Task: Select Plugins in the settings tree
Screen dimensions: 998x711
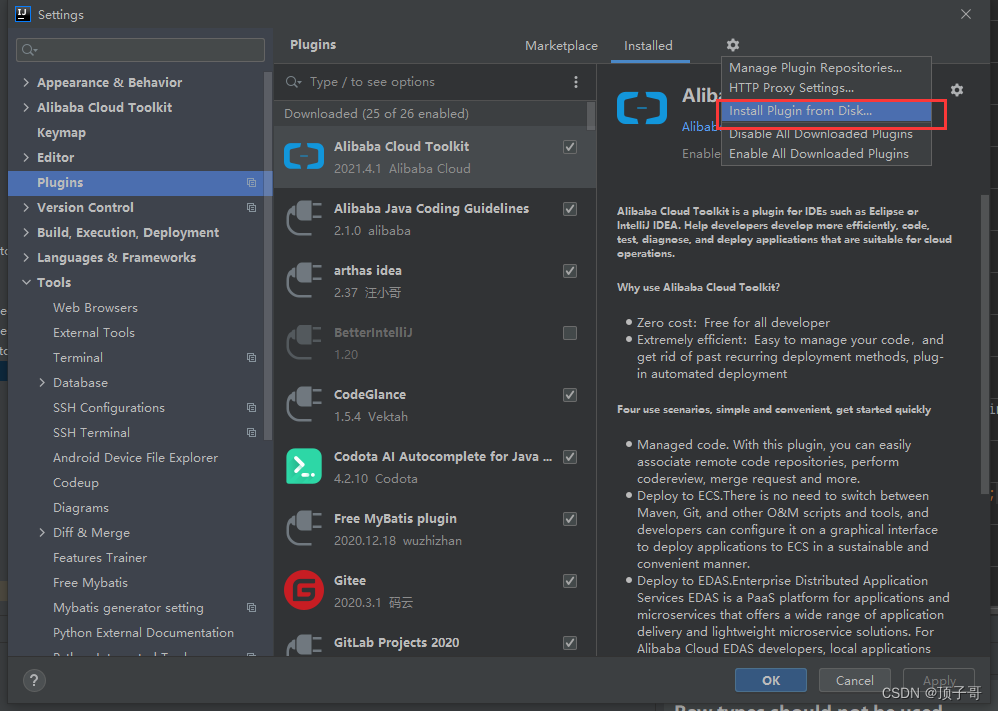Action: tap(140, 183)
